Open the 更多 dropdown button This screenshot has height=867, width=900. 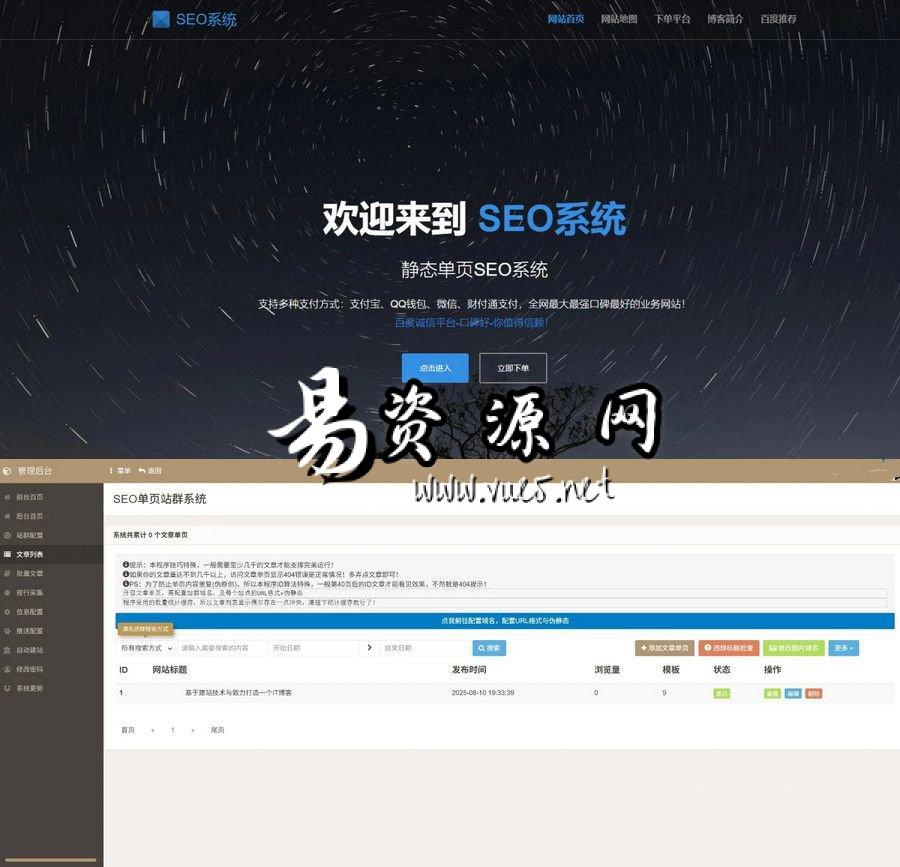click(842, 648)
